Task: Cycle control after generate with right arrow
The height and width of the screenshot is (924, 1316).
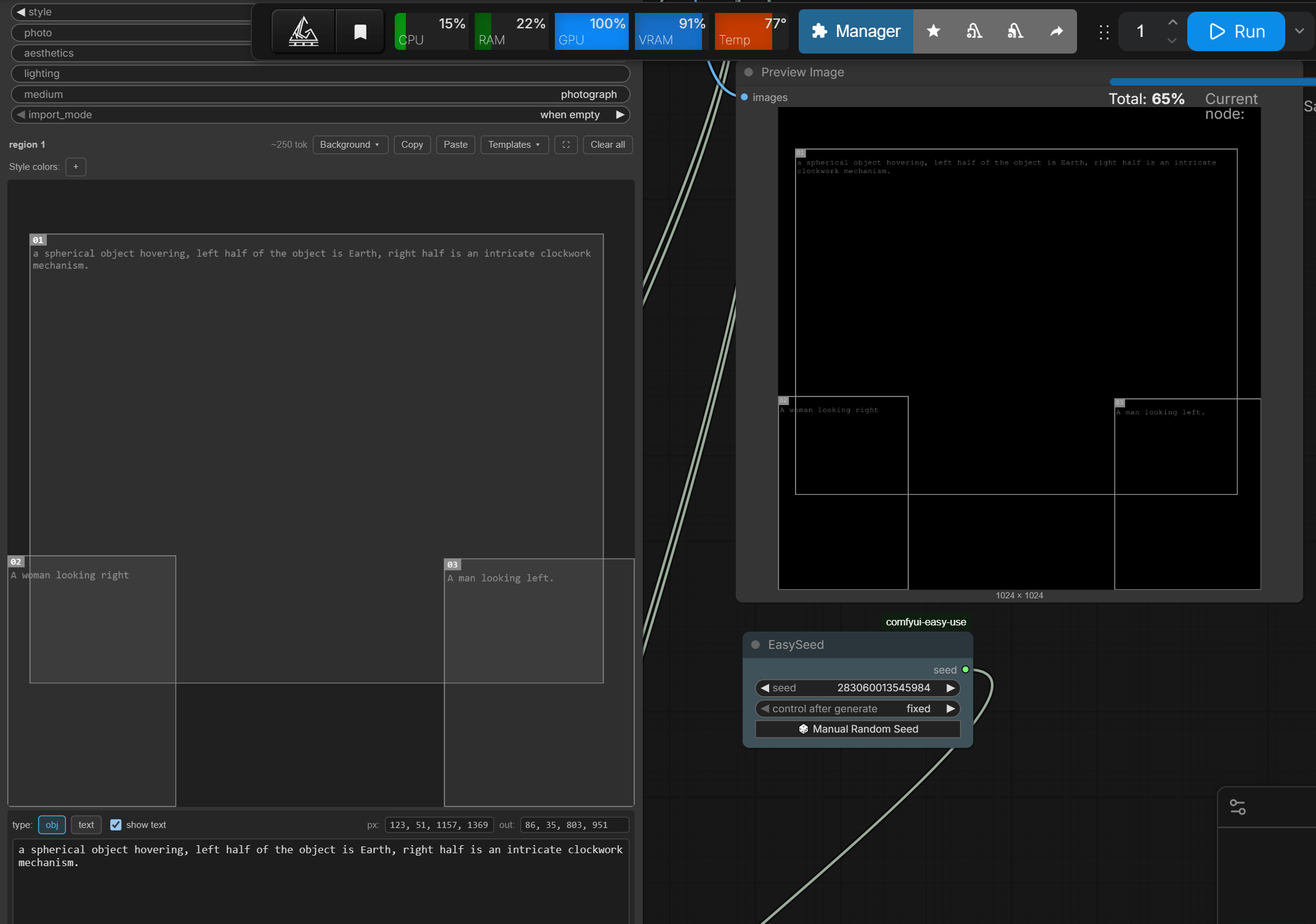Action: point(951,709)
